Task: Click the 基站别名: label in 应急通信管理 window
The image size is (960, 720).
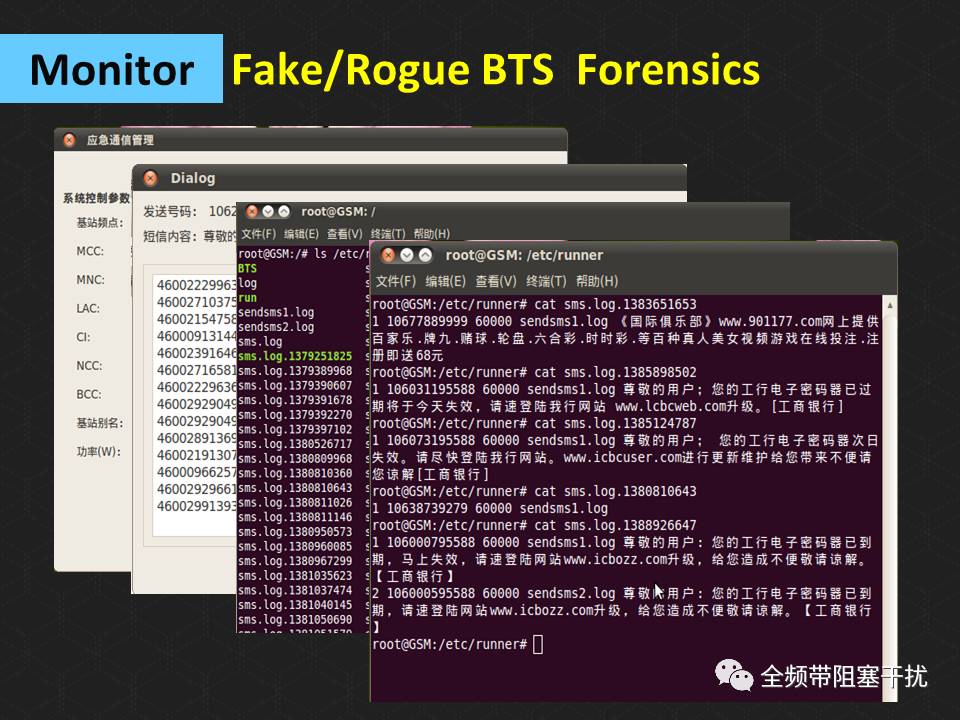Action: (100, 423)
